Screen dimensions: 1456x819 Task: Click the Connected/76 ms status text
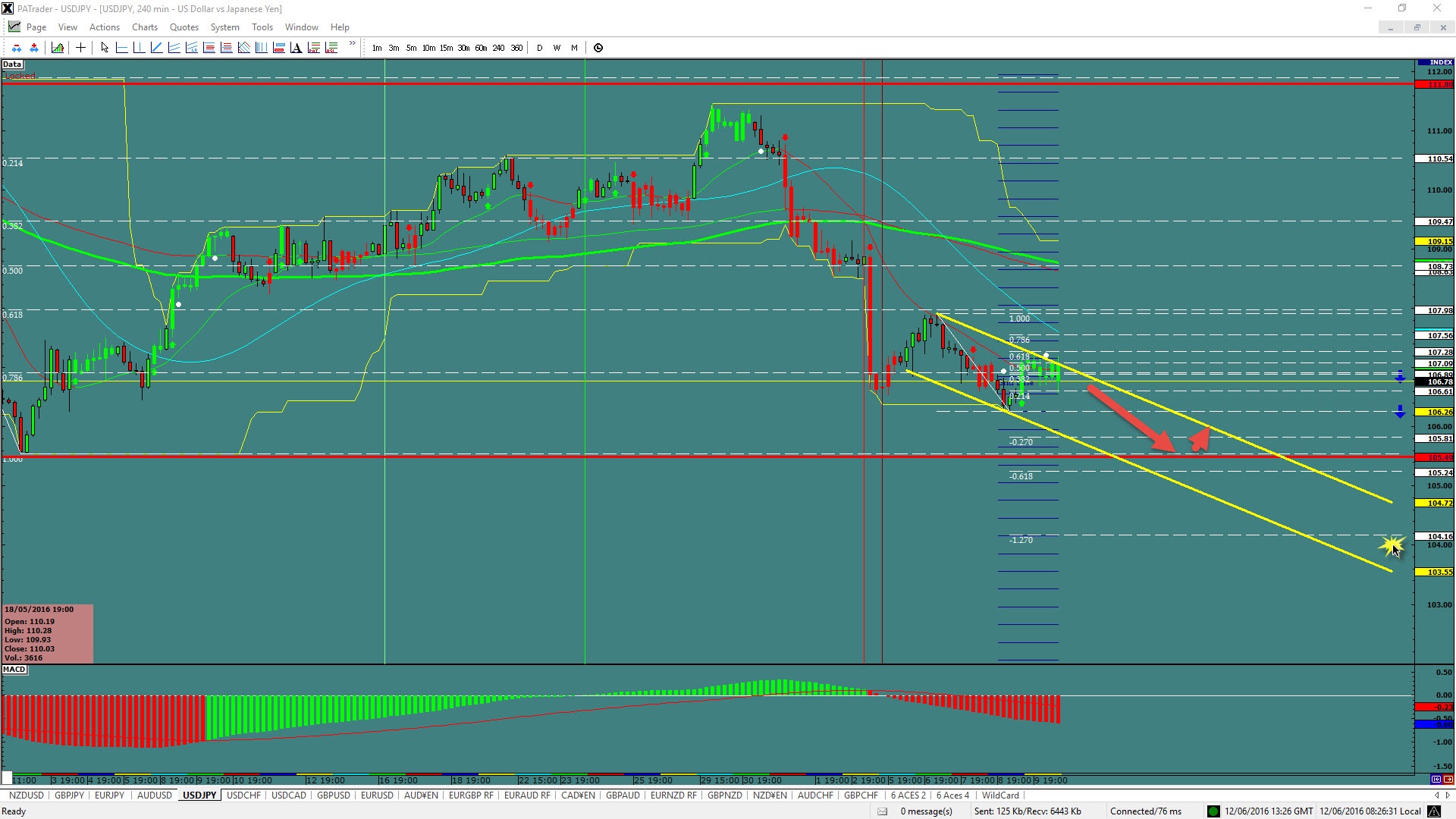pos(1146,811)
